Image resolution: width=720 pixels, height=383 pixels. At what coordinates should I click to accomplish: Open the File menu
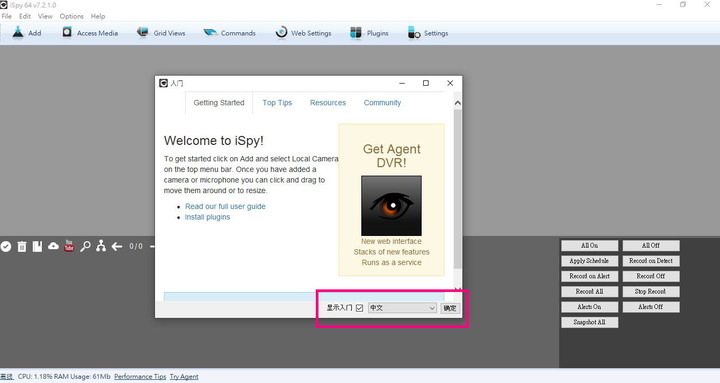pyautogui.click(x=6, y=16)
